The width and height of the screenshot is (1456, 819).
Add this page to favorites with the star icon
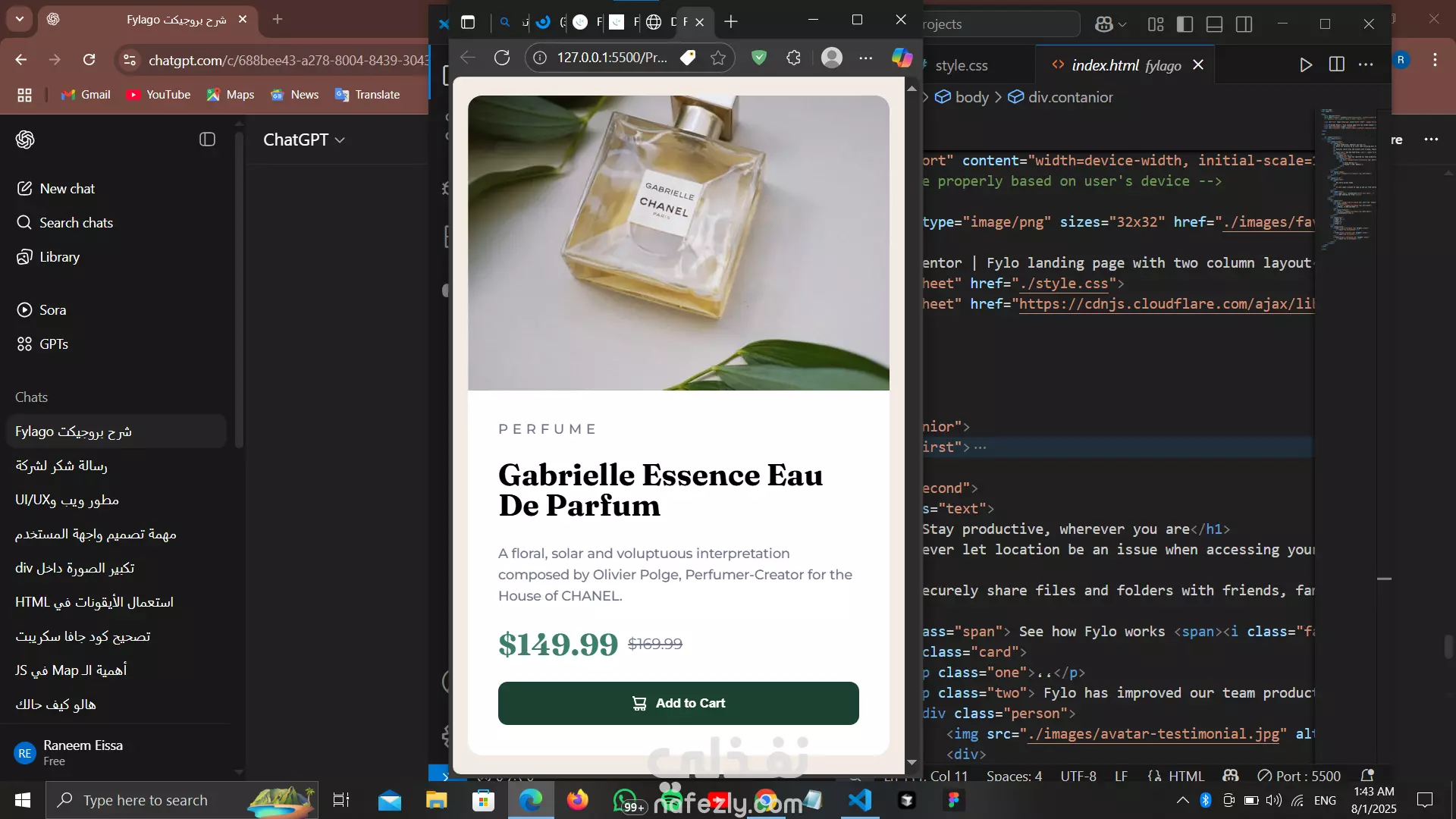[x=717, y=58]
